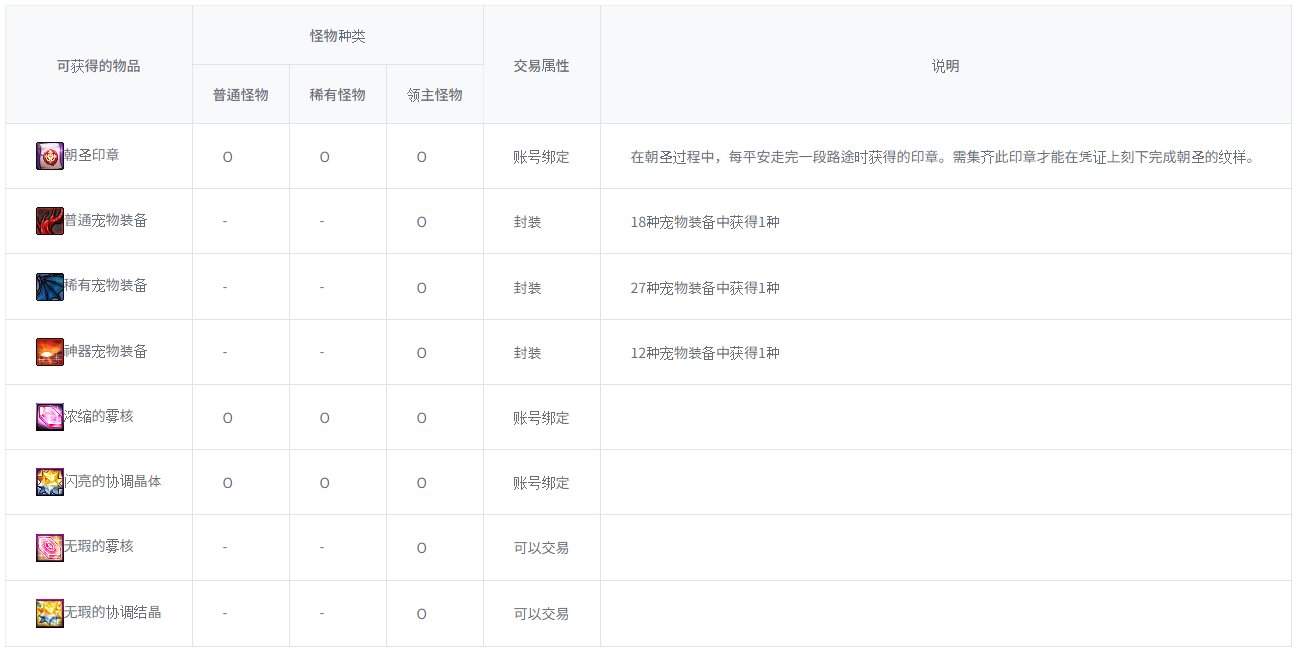
Task: Click the 朝圣印章 item icon
Action: click(x=49, y=156)
